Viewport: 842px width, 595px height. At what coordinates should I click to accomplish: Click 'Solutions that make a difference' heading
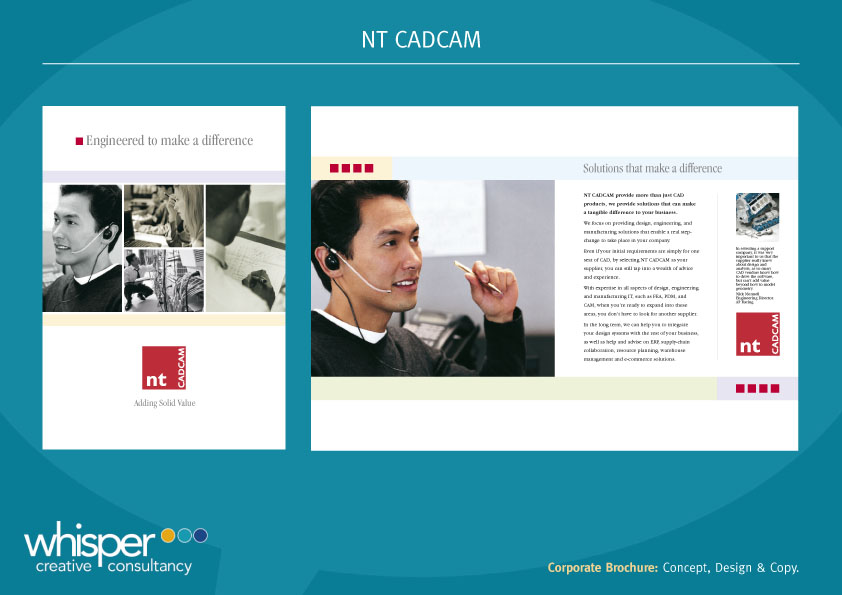(x=652, y=169)
